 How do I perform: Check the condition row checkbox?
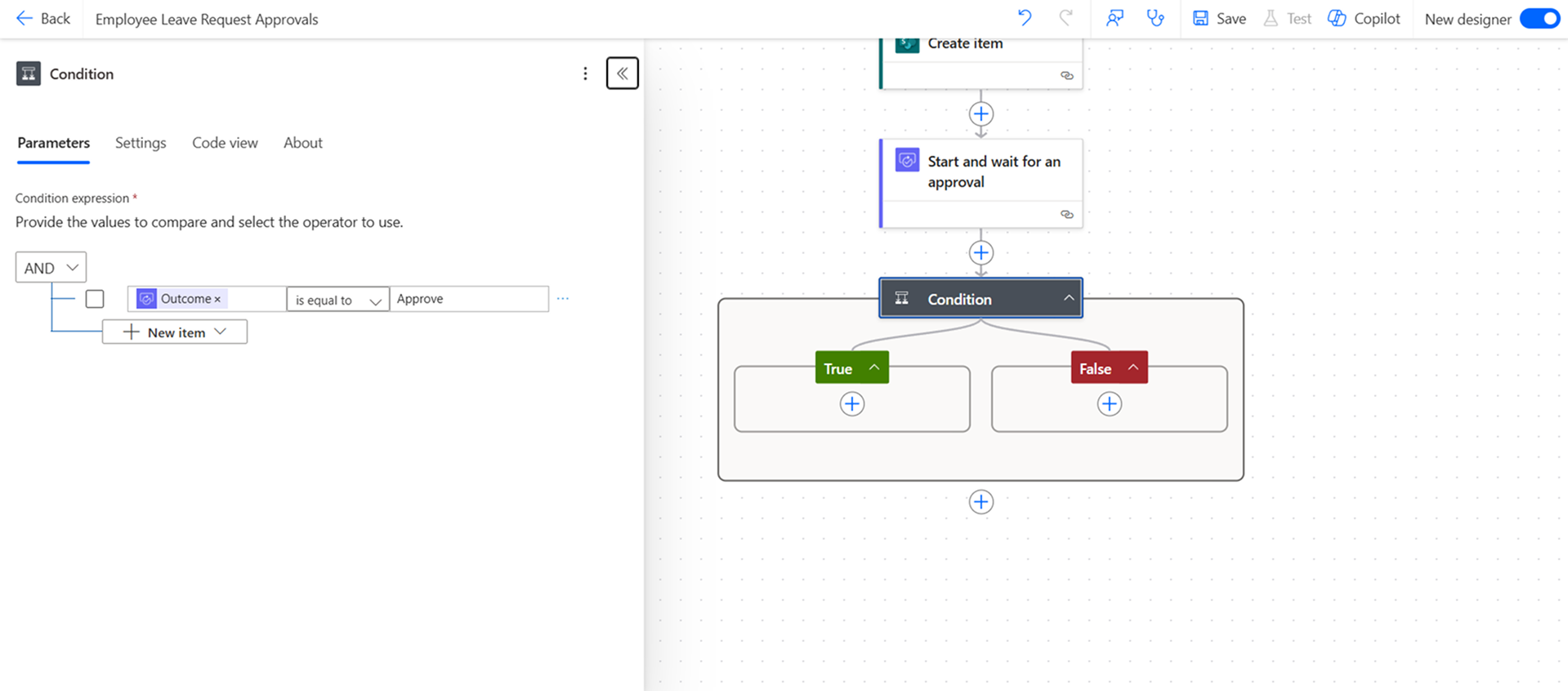coord(95,299)
